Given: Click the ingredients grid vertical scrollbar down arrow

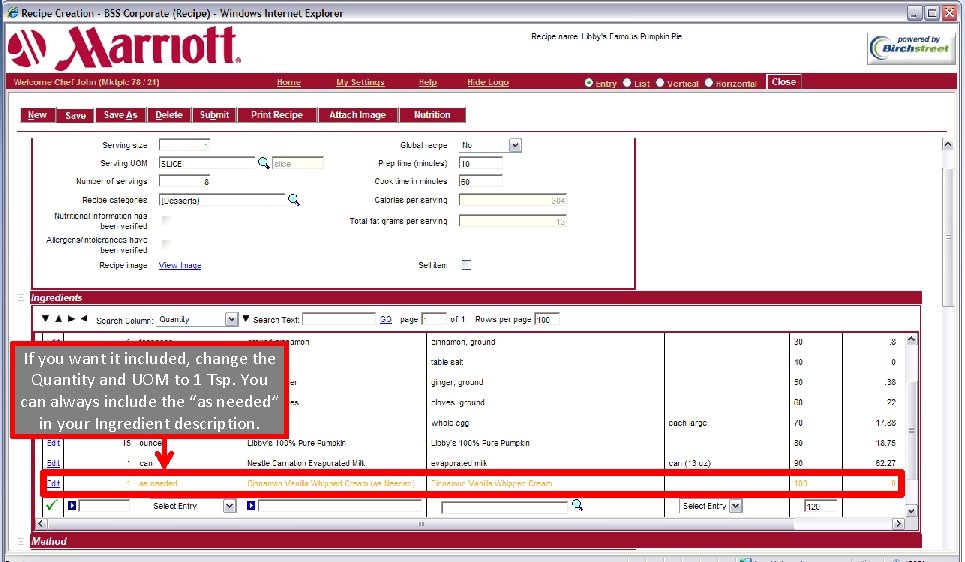Looking at the screenshot, I should click(x=912, y=511).
